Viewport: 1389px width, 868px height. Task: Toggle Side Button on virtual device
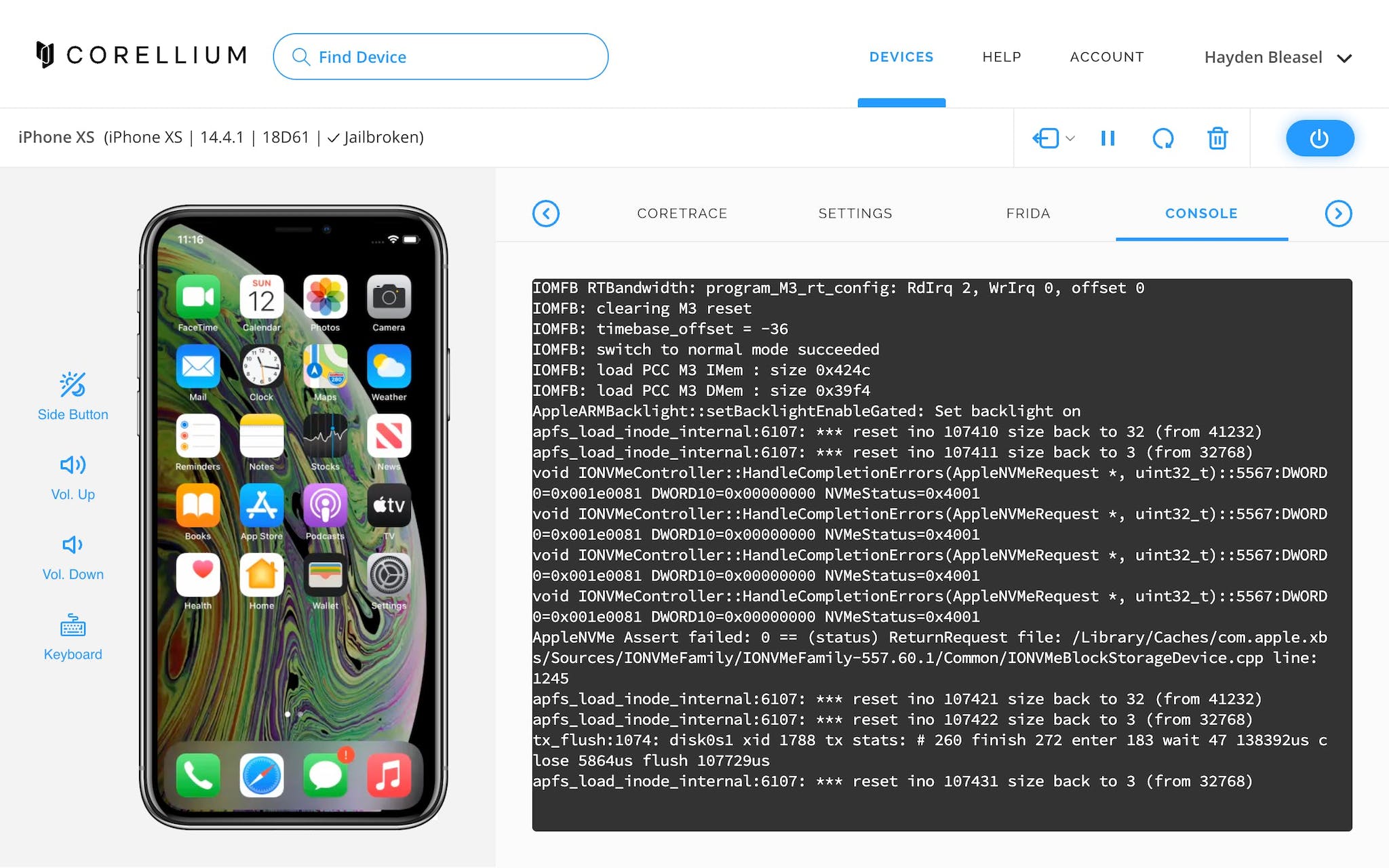tap(72, 393)
